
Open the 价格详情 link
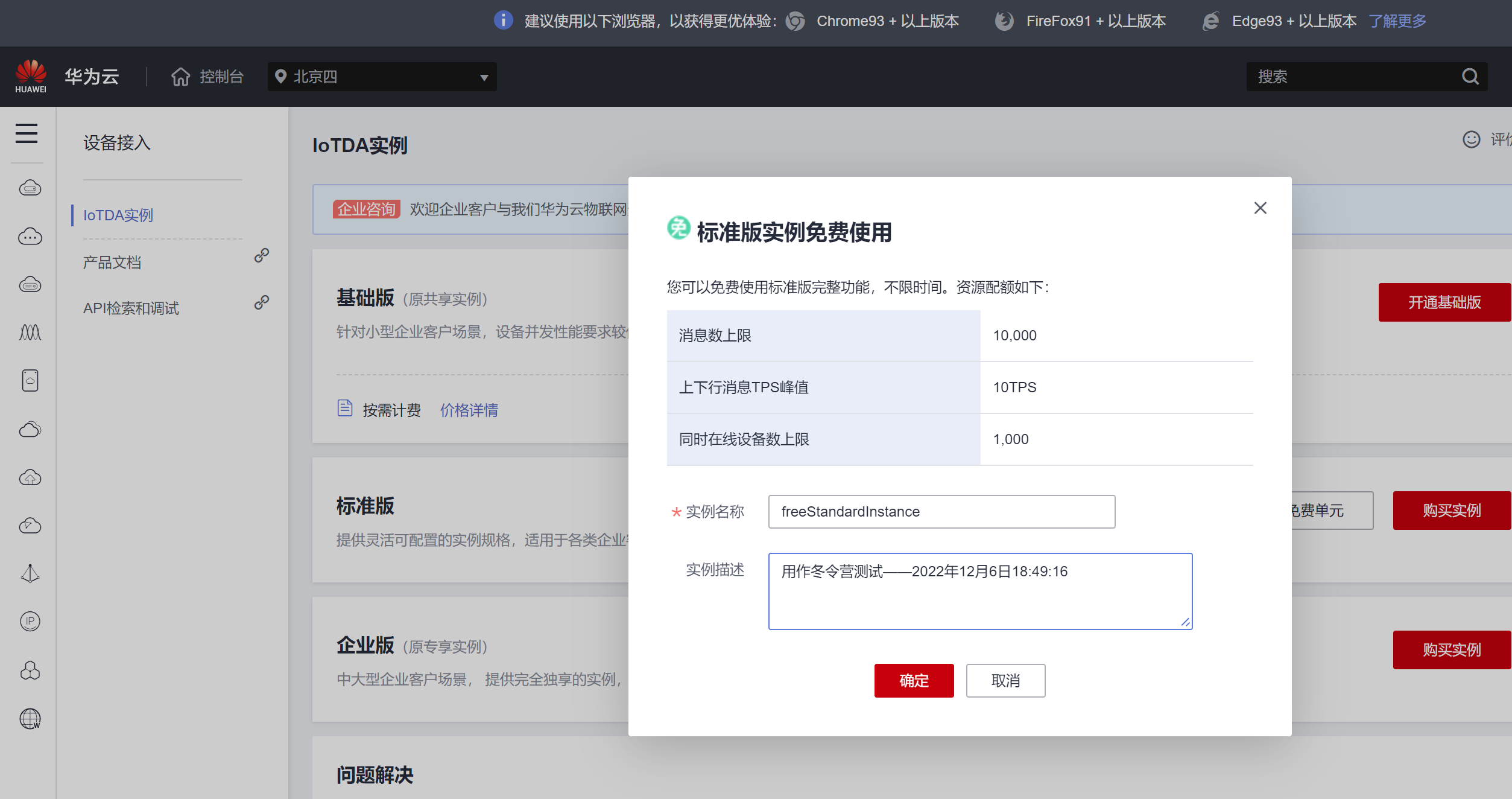click(469, 410)
